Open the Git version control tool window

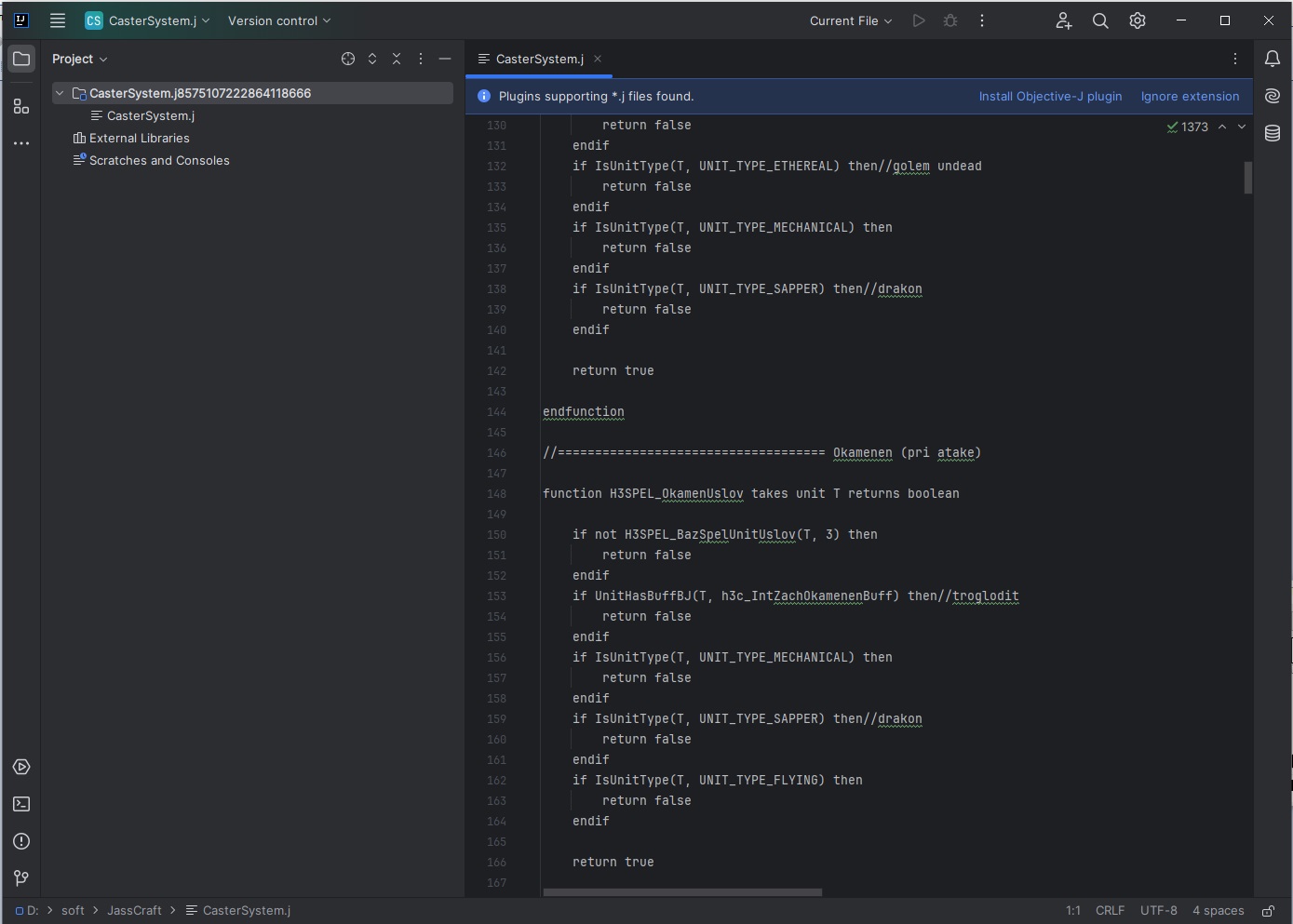[x=21, y=878]
